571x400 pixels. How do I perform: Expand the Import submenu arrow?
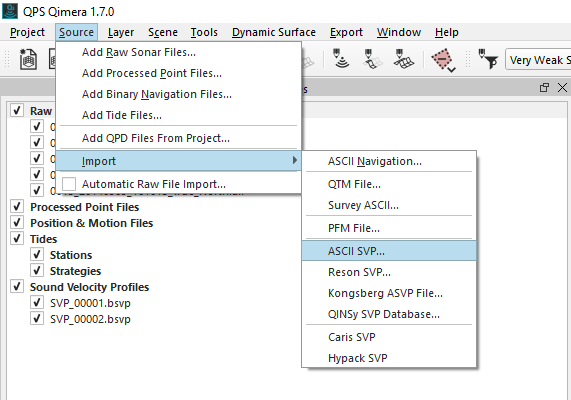[x=295, y=160]
